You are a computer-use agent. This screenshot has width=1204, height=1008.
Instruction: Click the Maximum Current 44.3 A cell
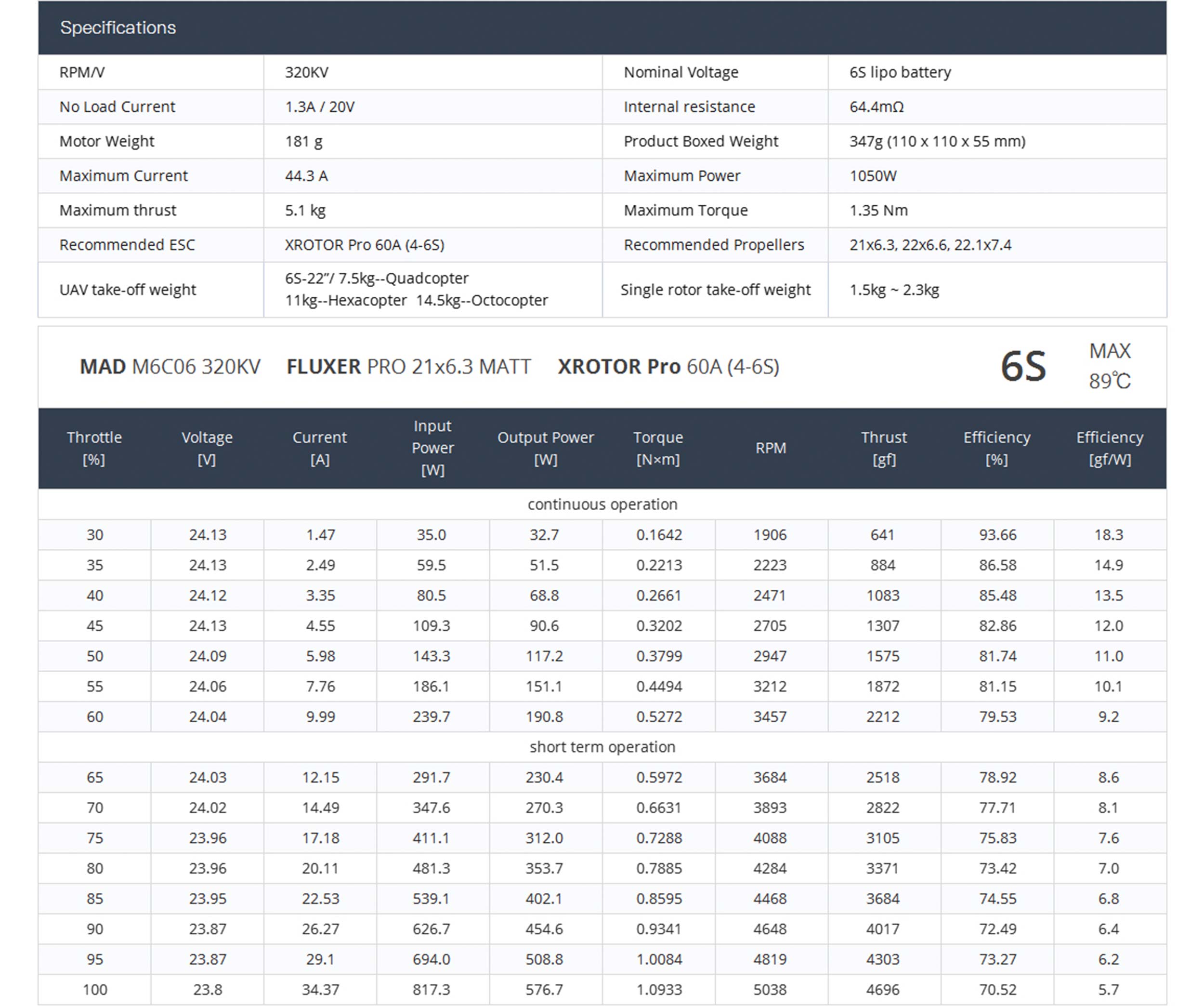tap(306, 175)
